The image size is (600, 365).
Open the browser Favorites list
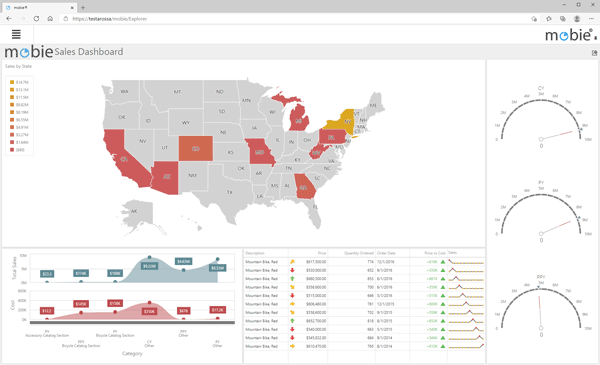tap(549, 19)
